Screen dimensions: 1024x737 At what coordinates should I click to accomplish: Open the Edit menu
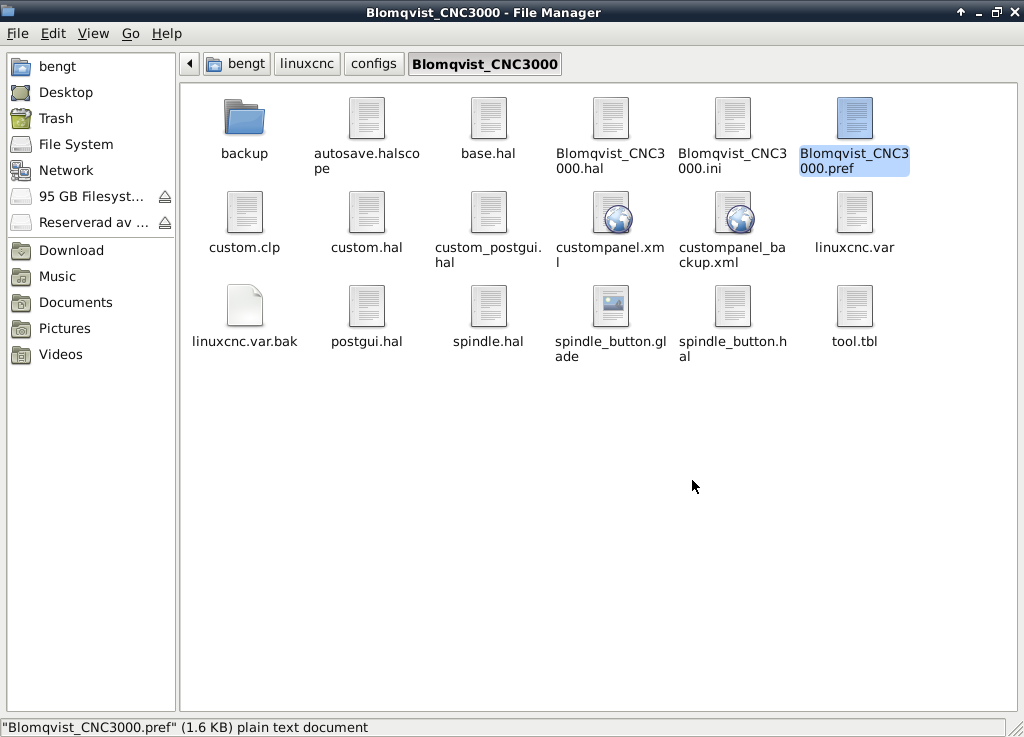point(53,33)
